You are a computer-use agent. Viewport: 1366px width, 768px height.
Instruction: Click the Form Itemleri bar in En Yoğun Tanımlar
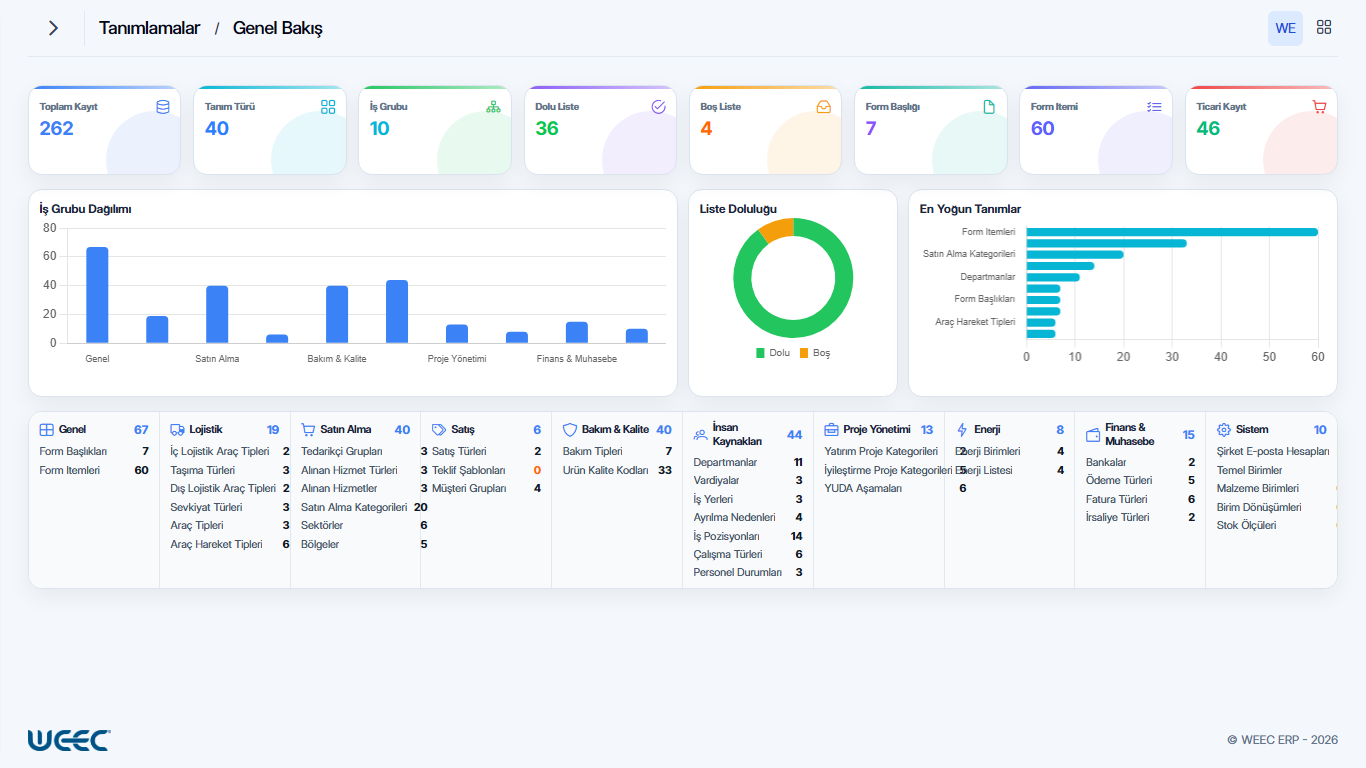click(x=1172, y=232)
